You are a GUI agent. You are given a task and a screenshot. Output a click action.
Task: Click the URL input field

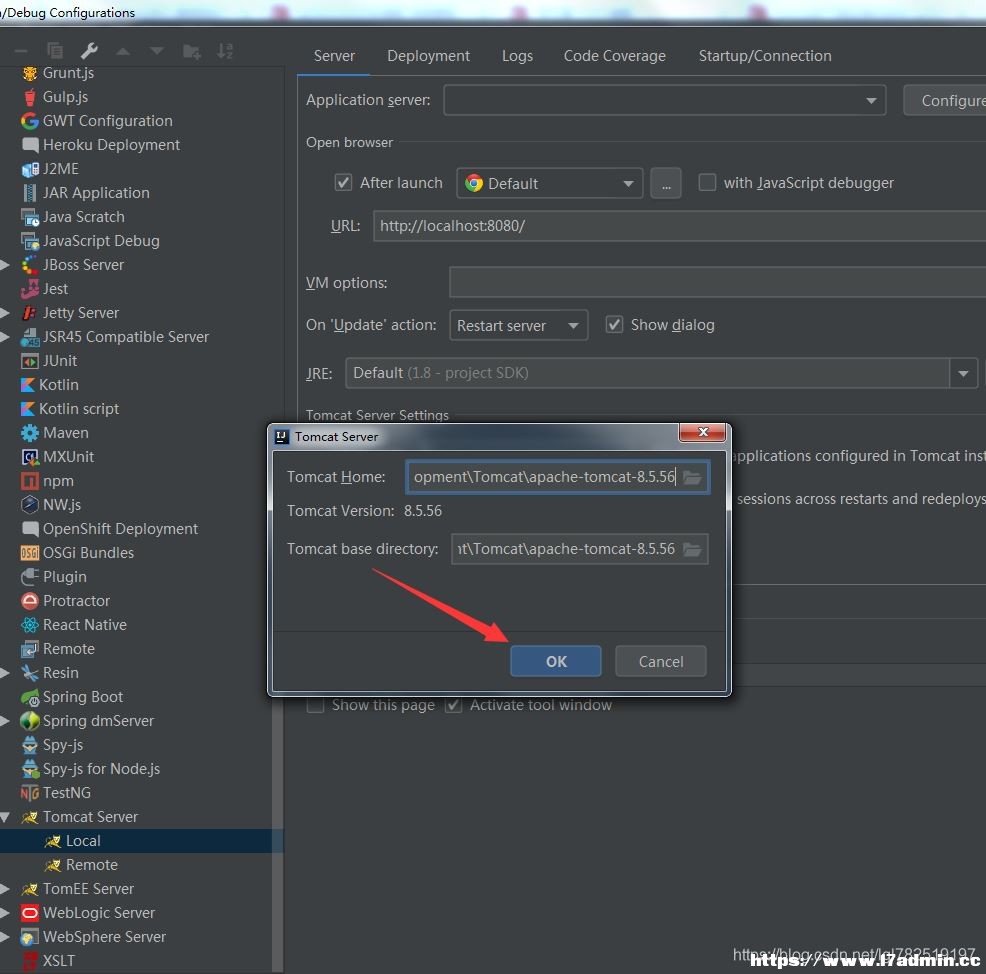(680, 226)
